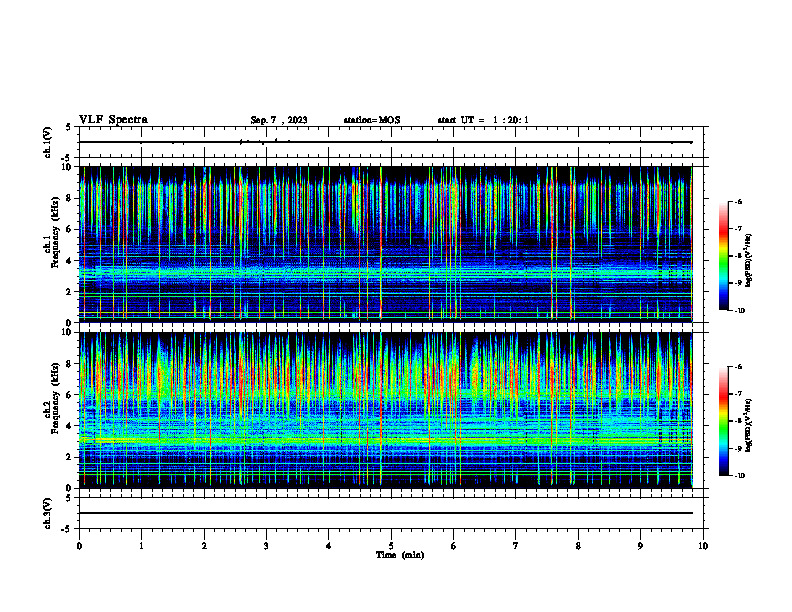Click the "6" tick on the time axis
Image resolution: width=792 pixels, height=612 pixels.
click(454, 546)
